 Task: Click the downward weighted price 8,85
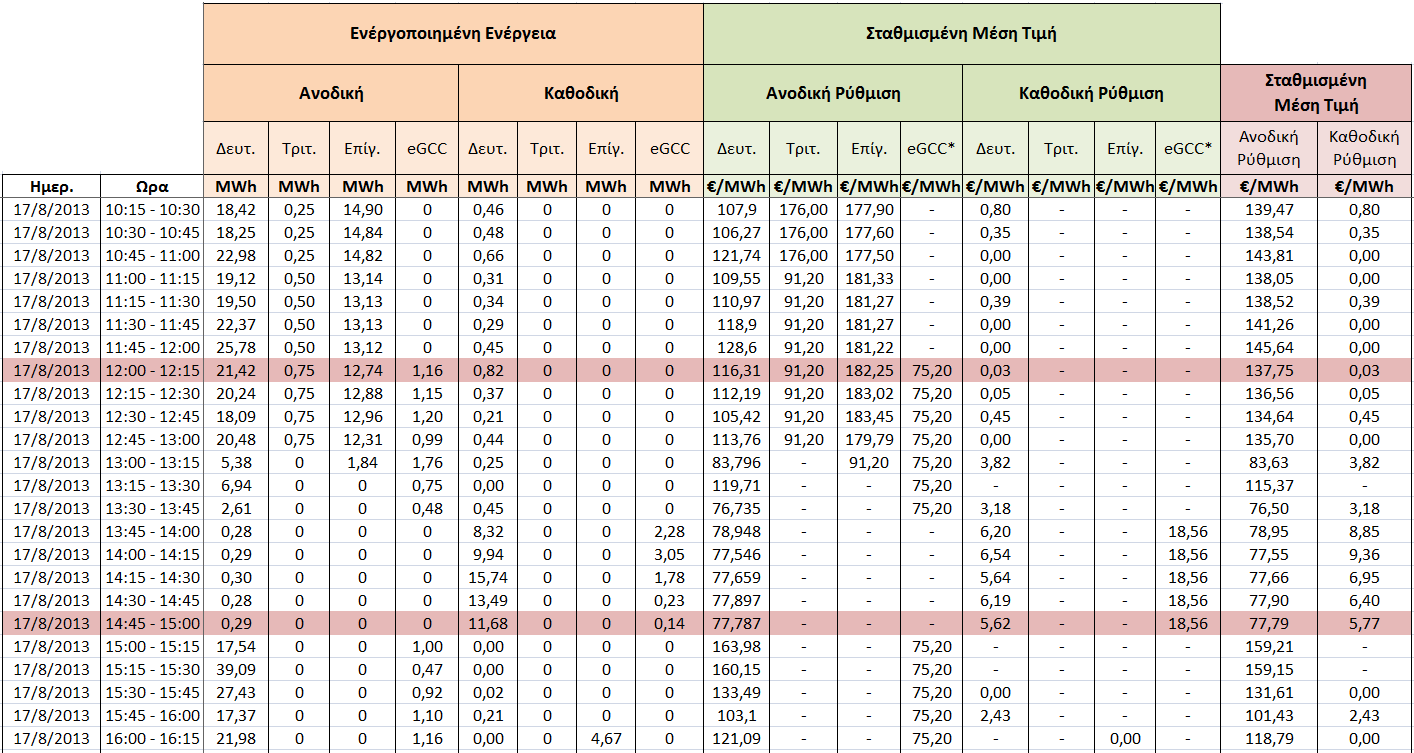pos(1365,532)
